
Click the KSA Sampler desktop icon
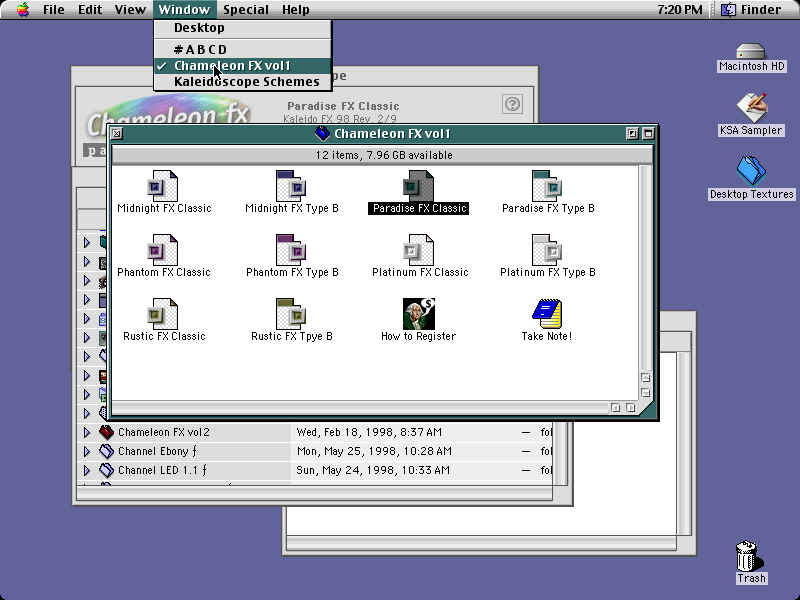752,108
